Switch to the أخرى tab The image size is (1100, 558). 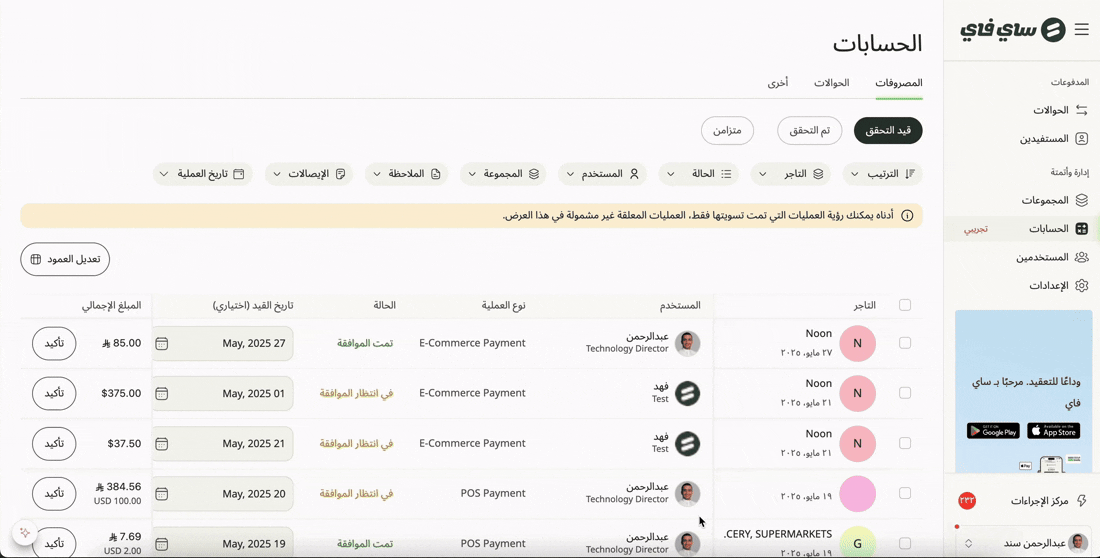[x=777, y=83]
